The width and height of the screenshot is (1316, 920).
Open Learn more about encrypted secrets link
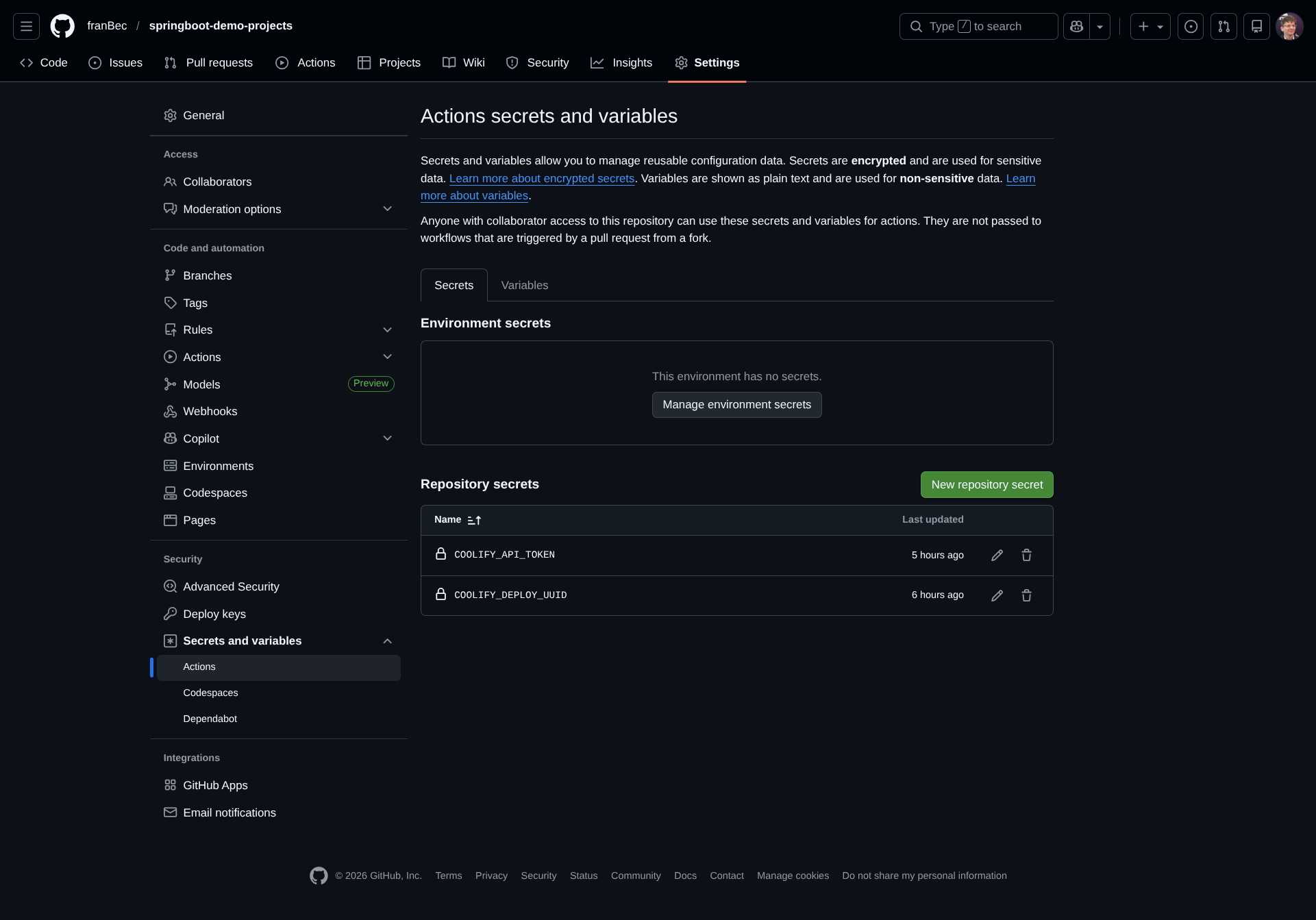(541, 178)
